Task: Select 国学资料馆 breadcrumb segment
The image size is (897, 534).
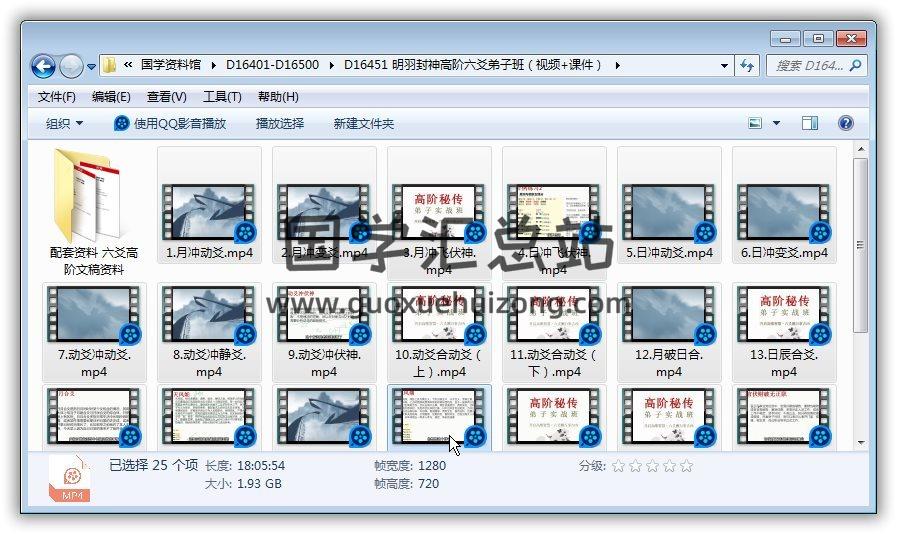Action: point(170,65)
